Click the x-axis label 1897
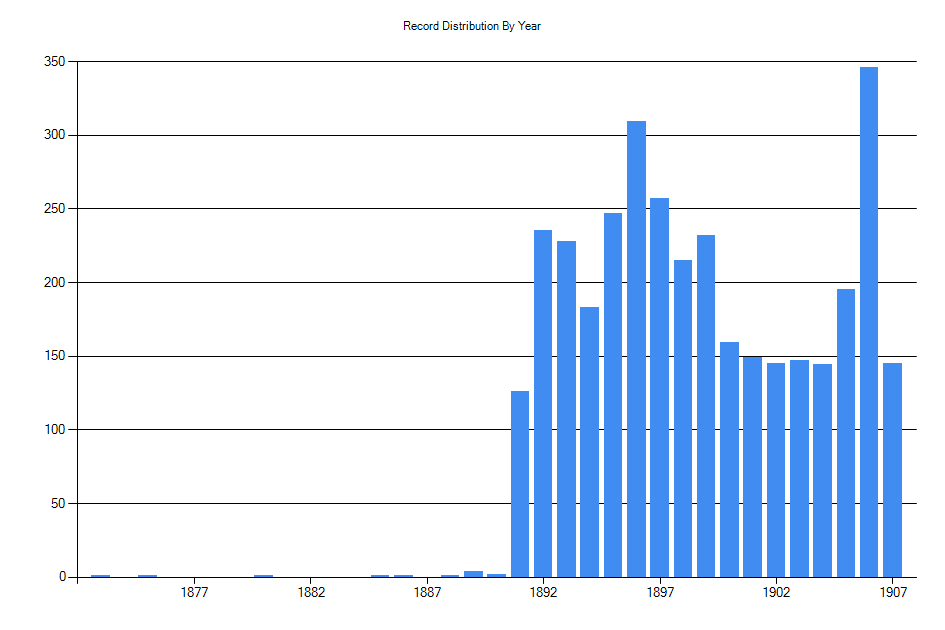 pos(660,593)
